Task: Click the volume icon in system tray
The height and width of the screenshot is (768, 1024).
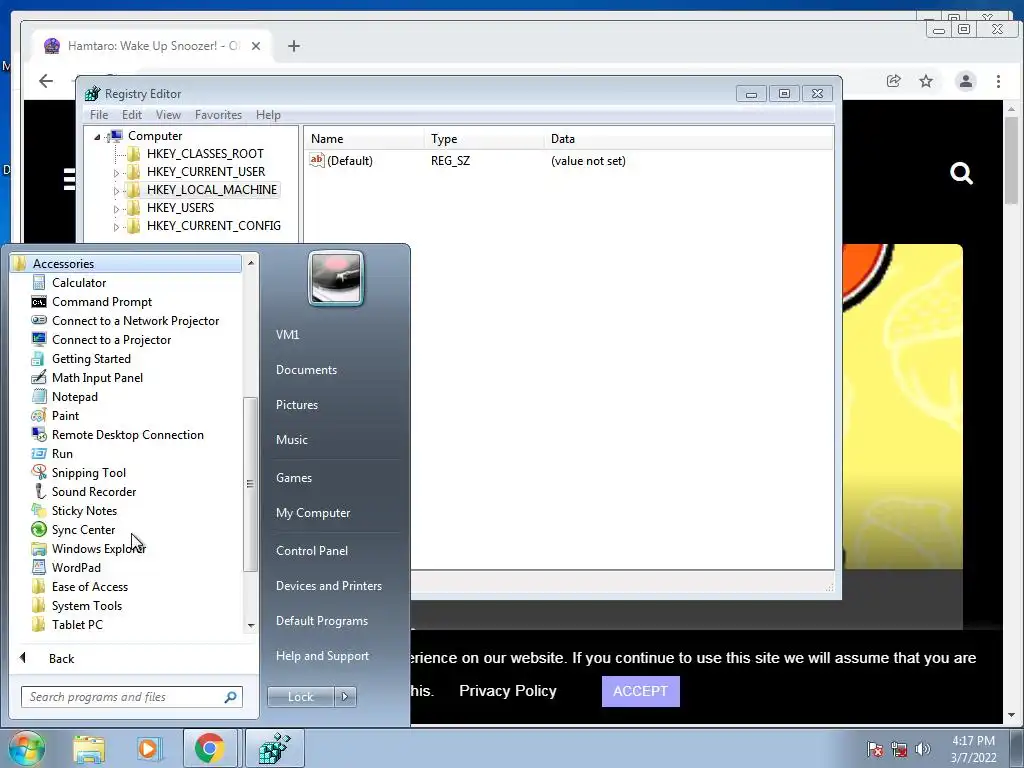Action: pyautogui.click(x=923, y=748)
